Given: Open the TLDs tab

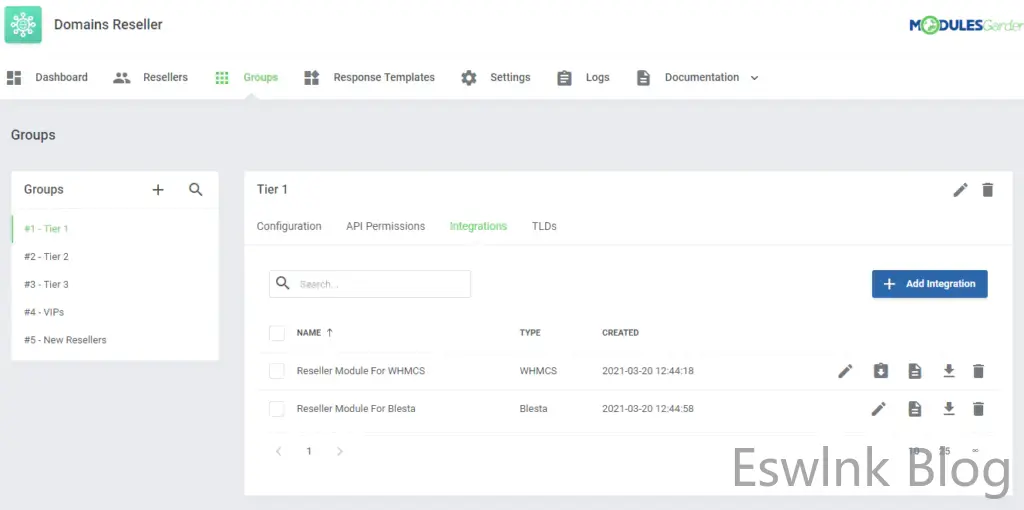Looking at the screenshot, I should pos(544,226).
